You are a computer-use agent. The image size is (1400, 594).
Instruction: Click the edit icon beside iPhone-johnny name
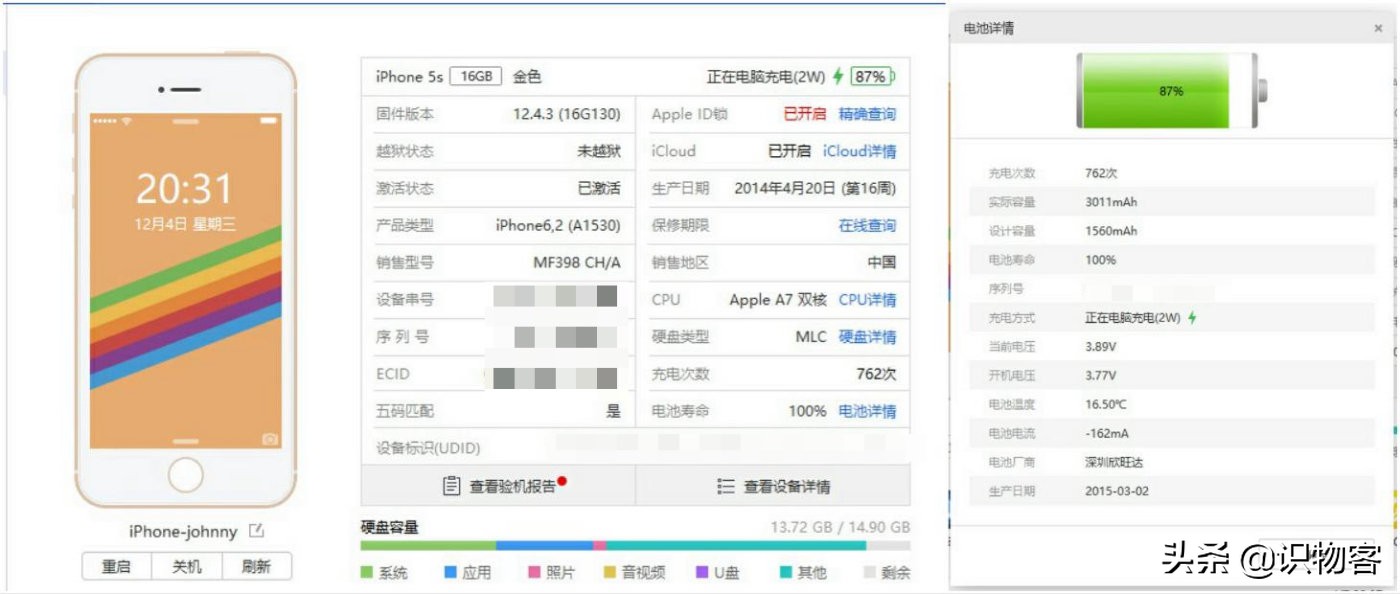[x=258, y=531]
